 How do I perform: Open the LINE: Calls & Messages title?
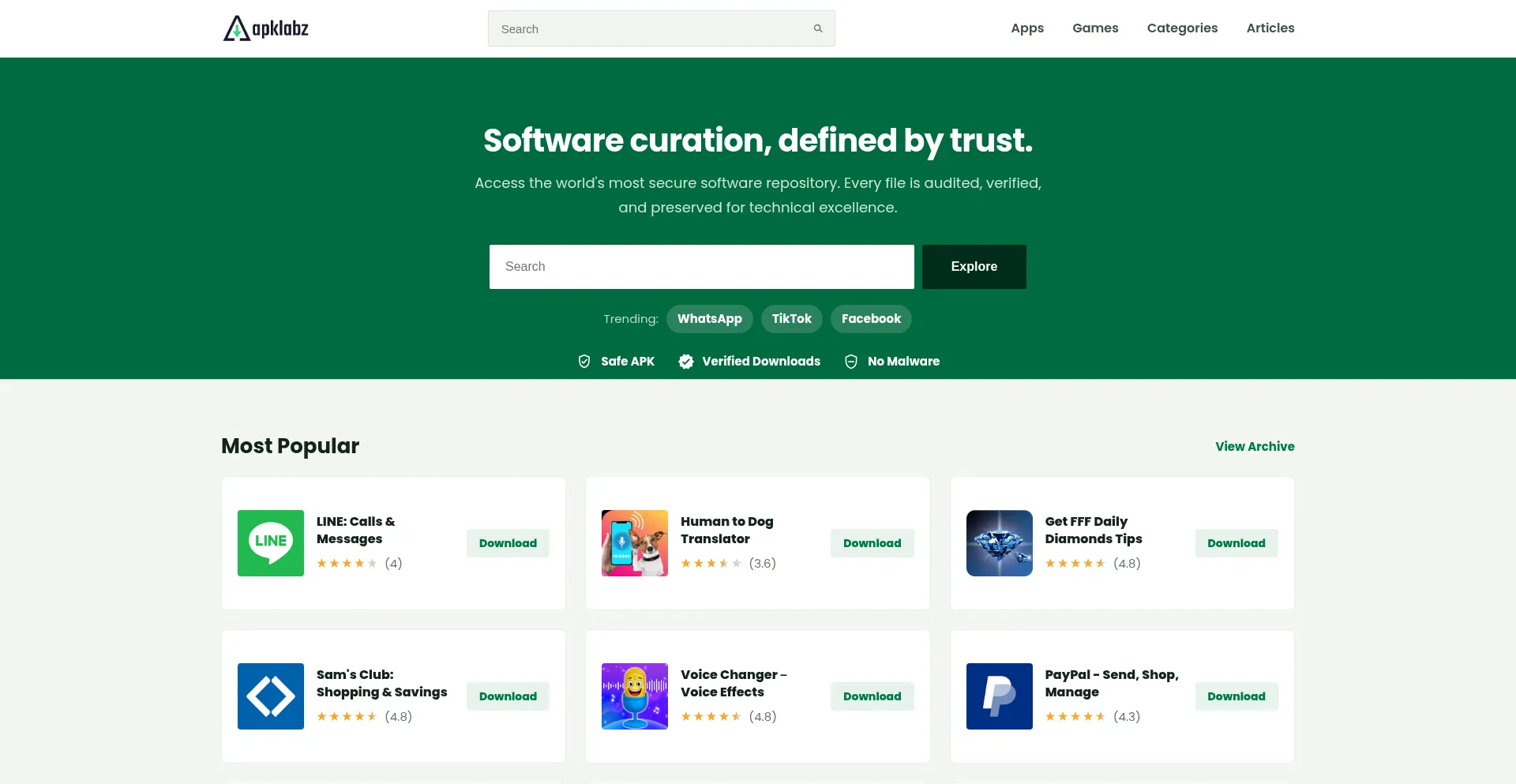pos(356,531)
